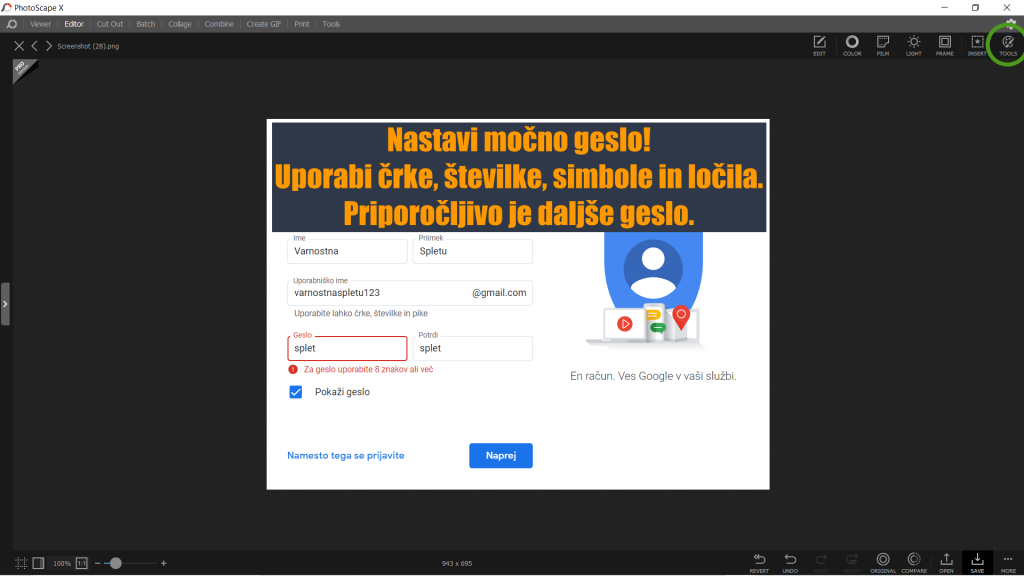This screenshot has height=576, width=1024.
Task: Click the PhotoScape home icon in menu bar
Action: click(x=12, y=24)
